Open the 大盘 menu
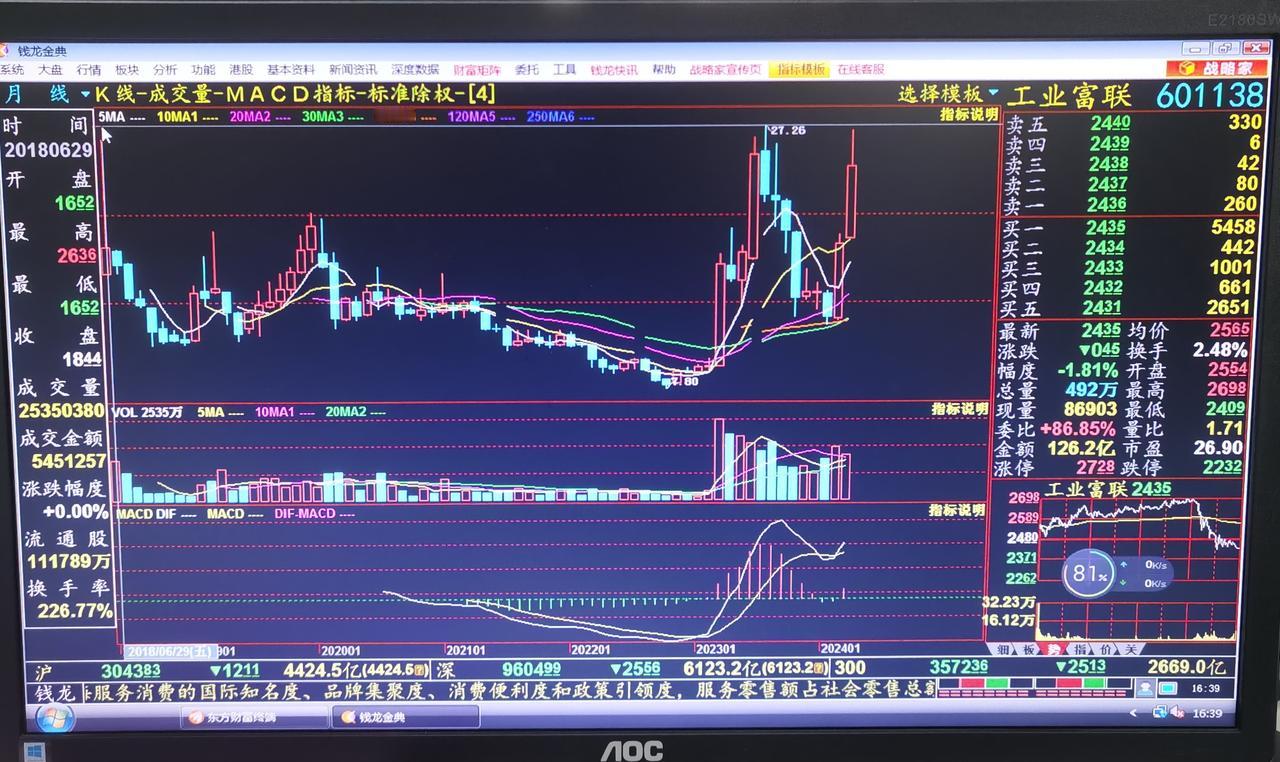 (50, 70)
